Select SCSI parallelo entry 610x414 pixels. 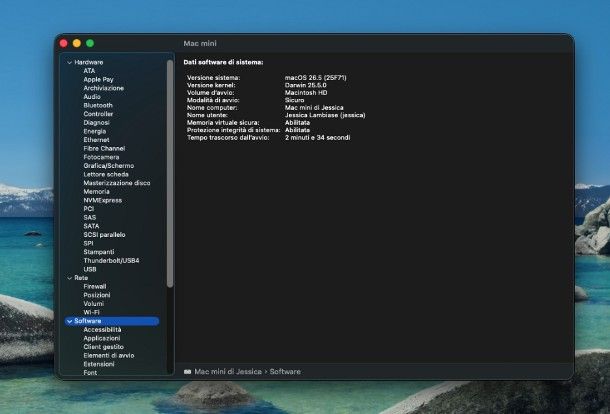point(104,235)
